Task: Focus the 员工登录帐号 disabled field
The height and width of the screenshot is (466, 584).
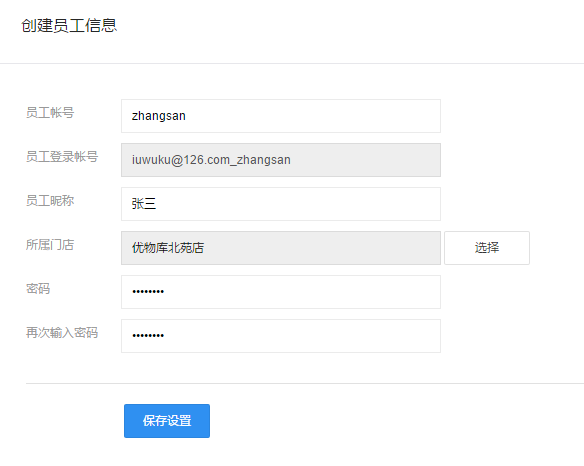Action: coord(281,160)
